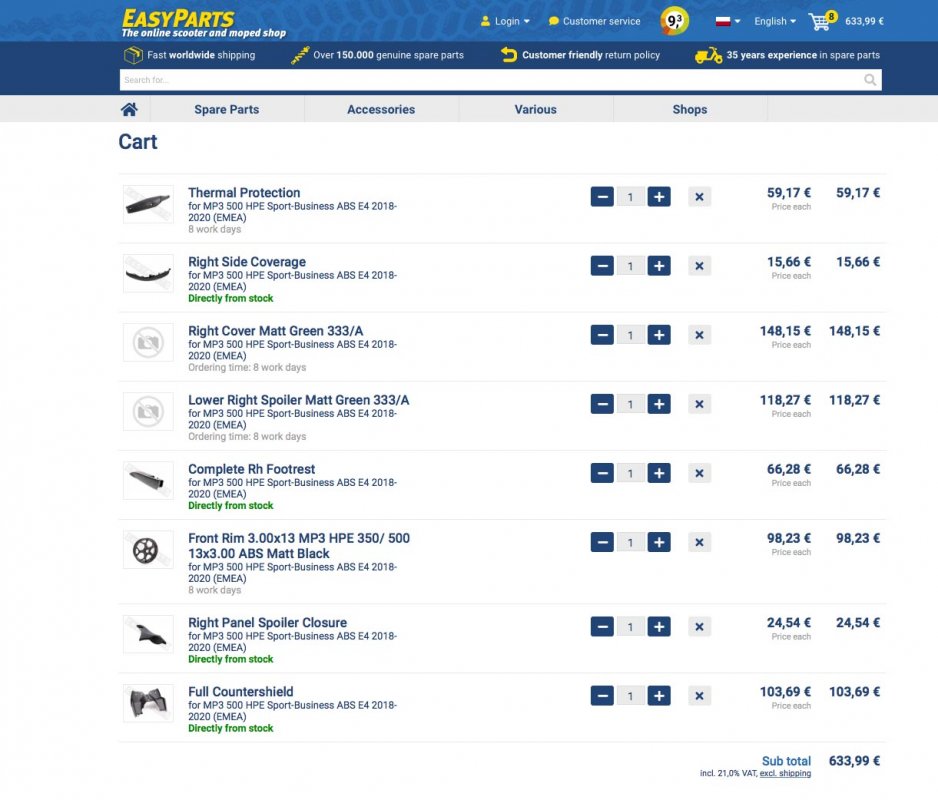Remove Lower Right Spoiler Matt Green

[x=699, y=404]
